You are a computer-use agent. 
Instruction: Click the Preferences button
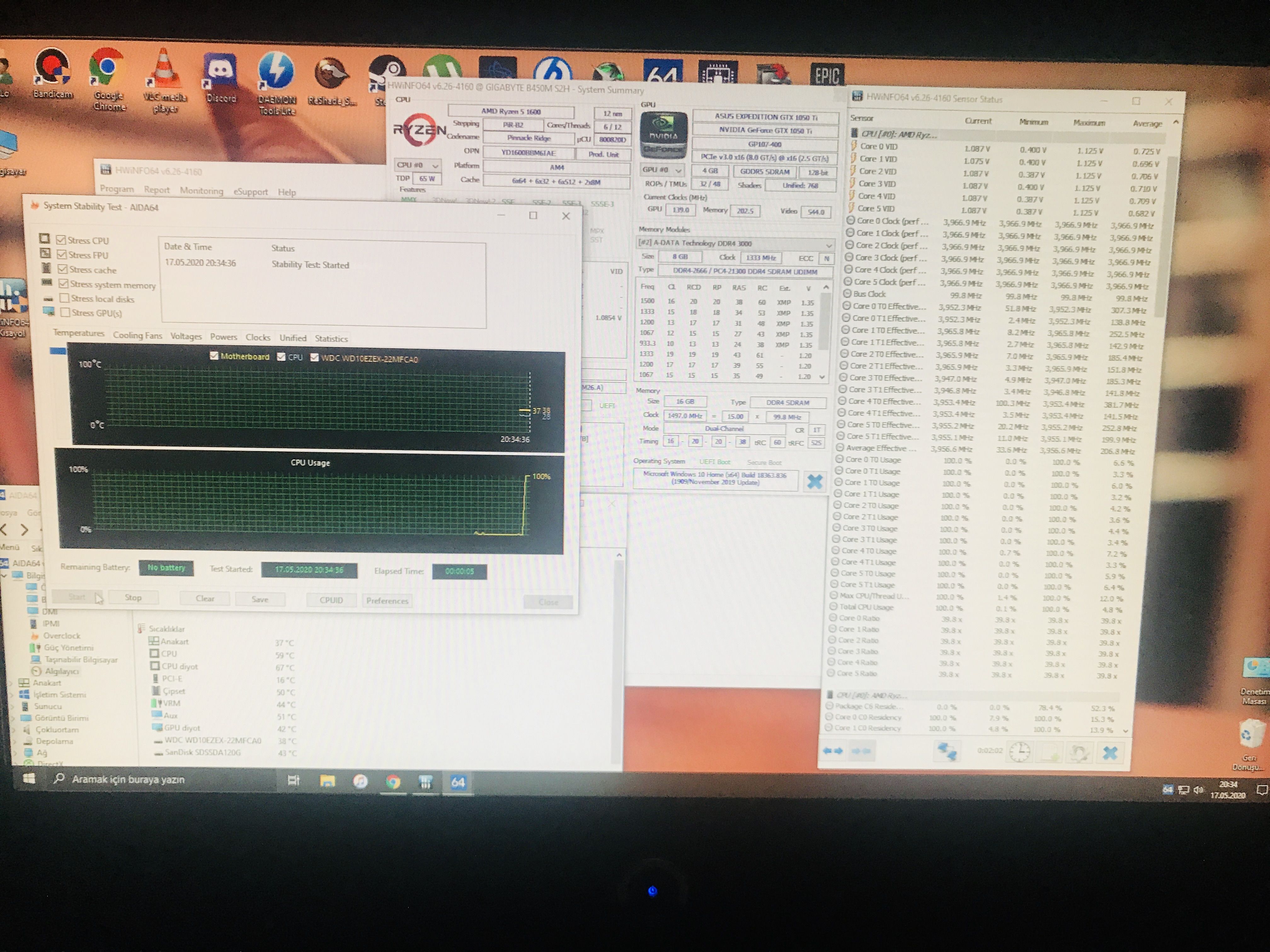[x=387, y=601]
